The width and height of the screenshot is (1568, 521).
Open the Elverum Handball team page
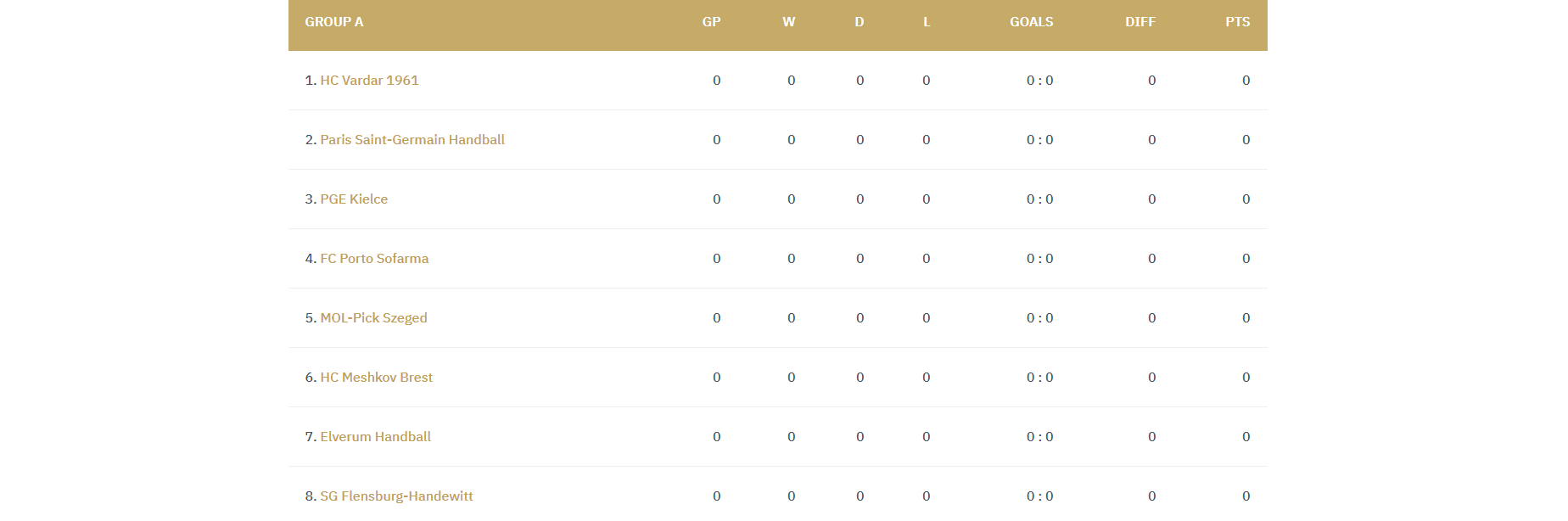(375, 437)
